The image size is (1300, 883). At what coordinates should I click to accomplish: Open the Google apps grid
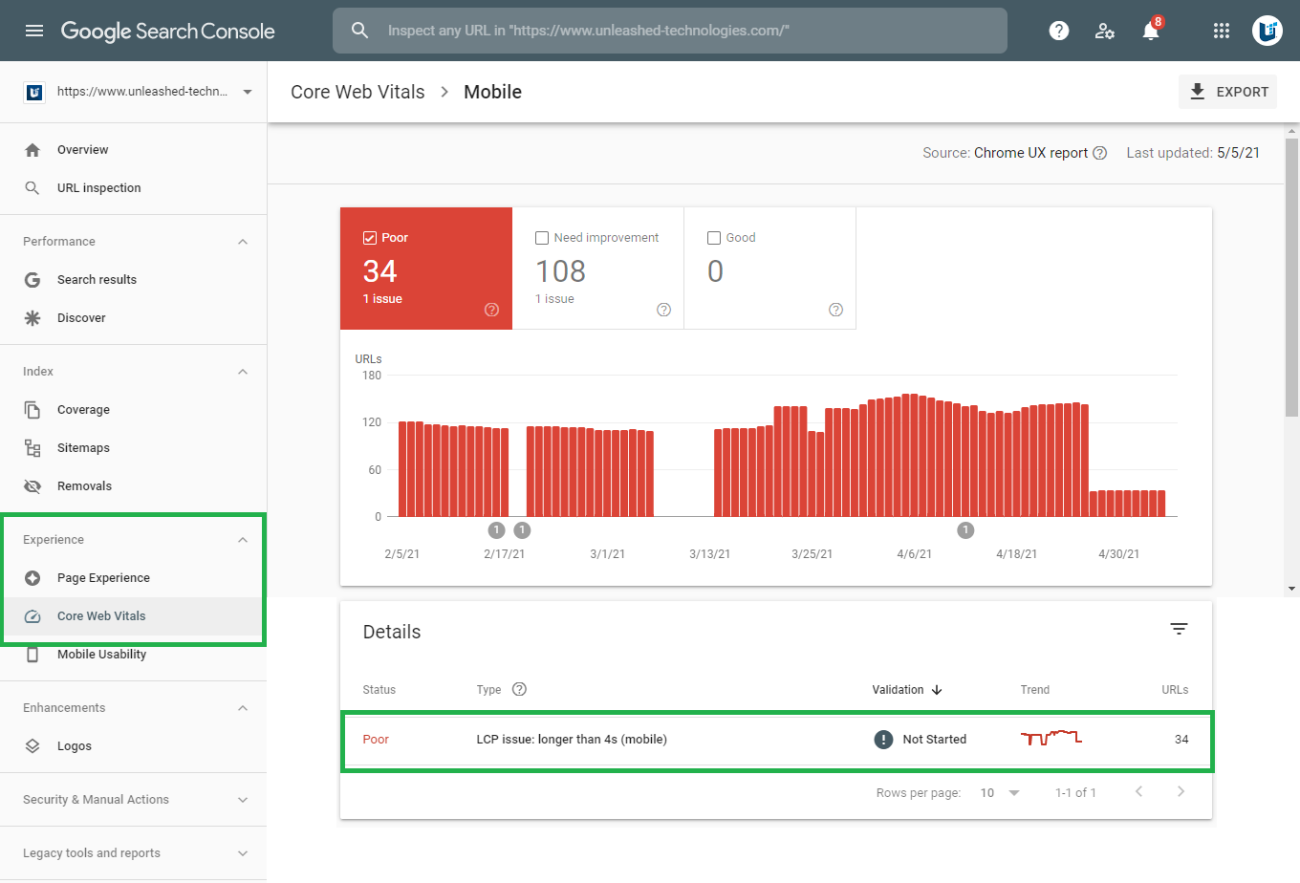(x=1221, y=31)
